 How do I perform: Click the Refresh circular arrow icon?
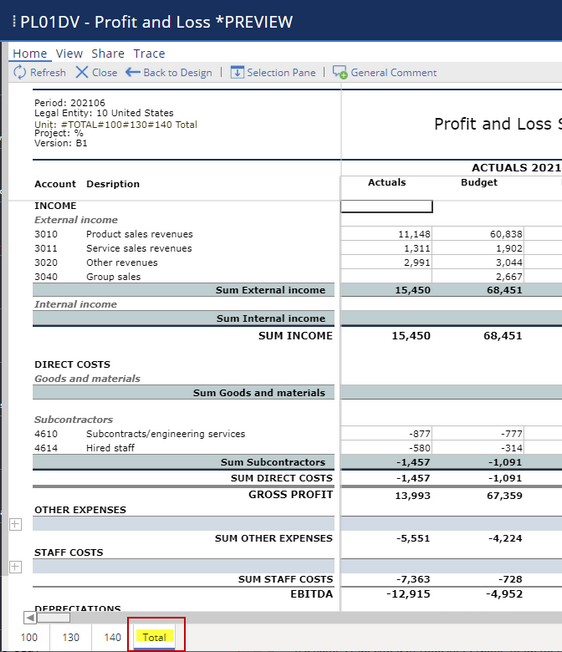(20, 72)
